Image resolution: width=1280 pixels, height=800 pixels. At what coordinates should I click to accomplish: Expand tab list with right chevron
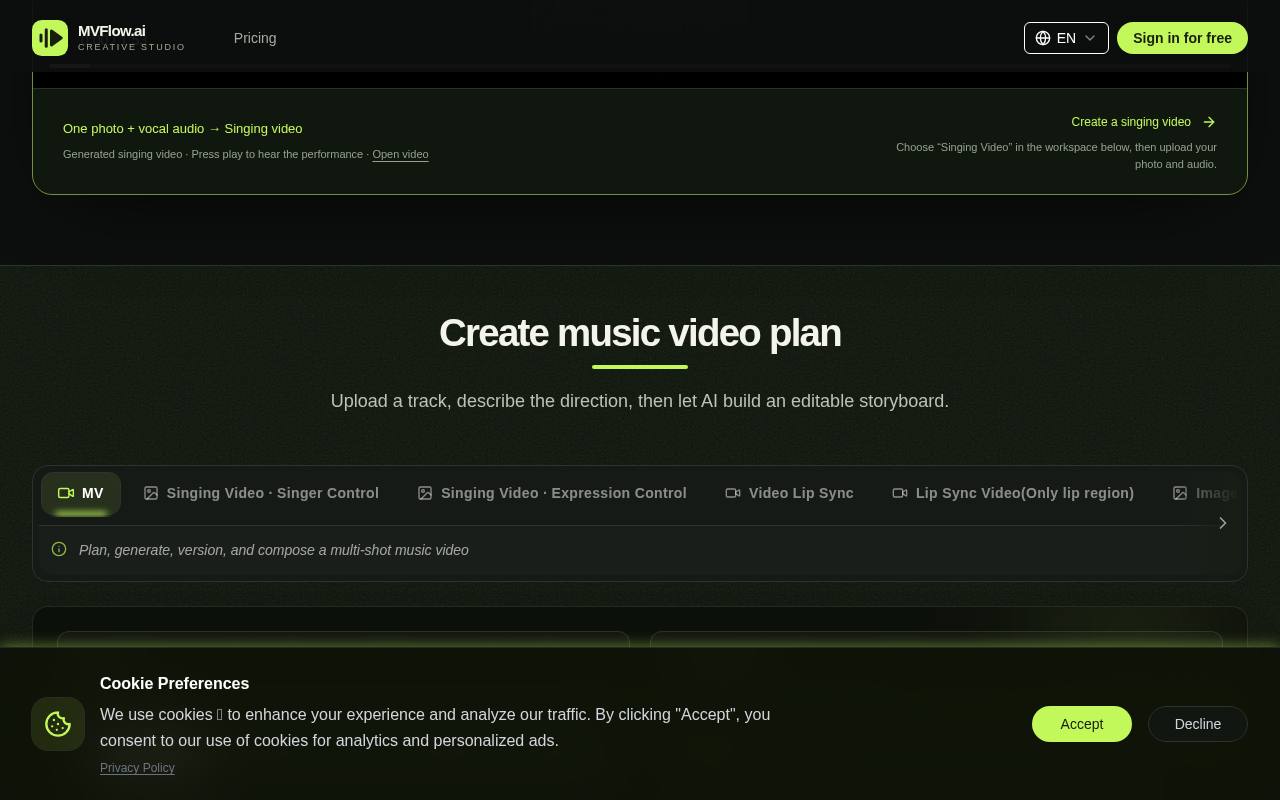point(1222,523)
